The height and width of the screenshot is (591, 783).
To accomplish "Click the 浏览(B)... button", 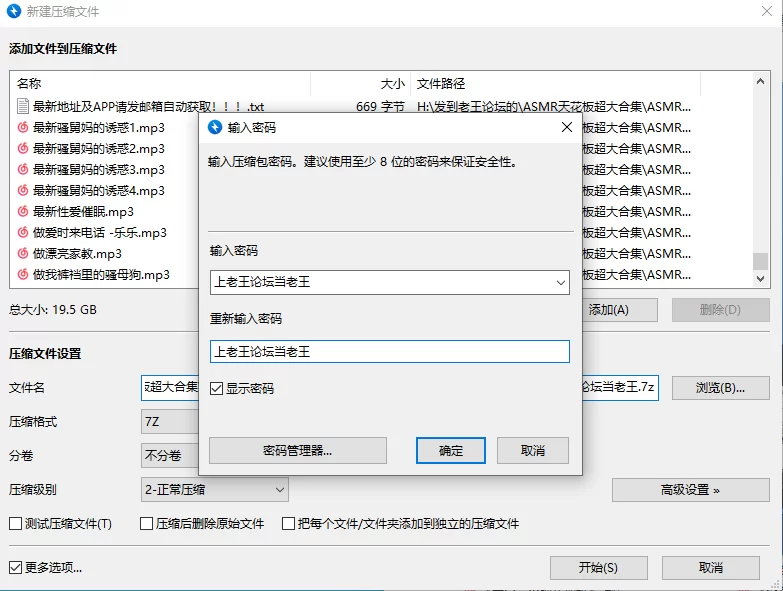I will (720, 388).
